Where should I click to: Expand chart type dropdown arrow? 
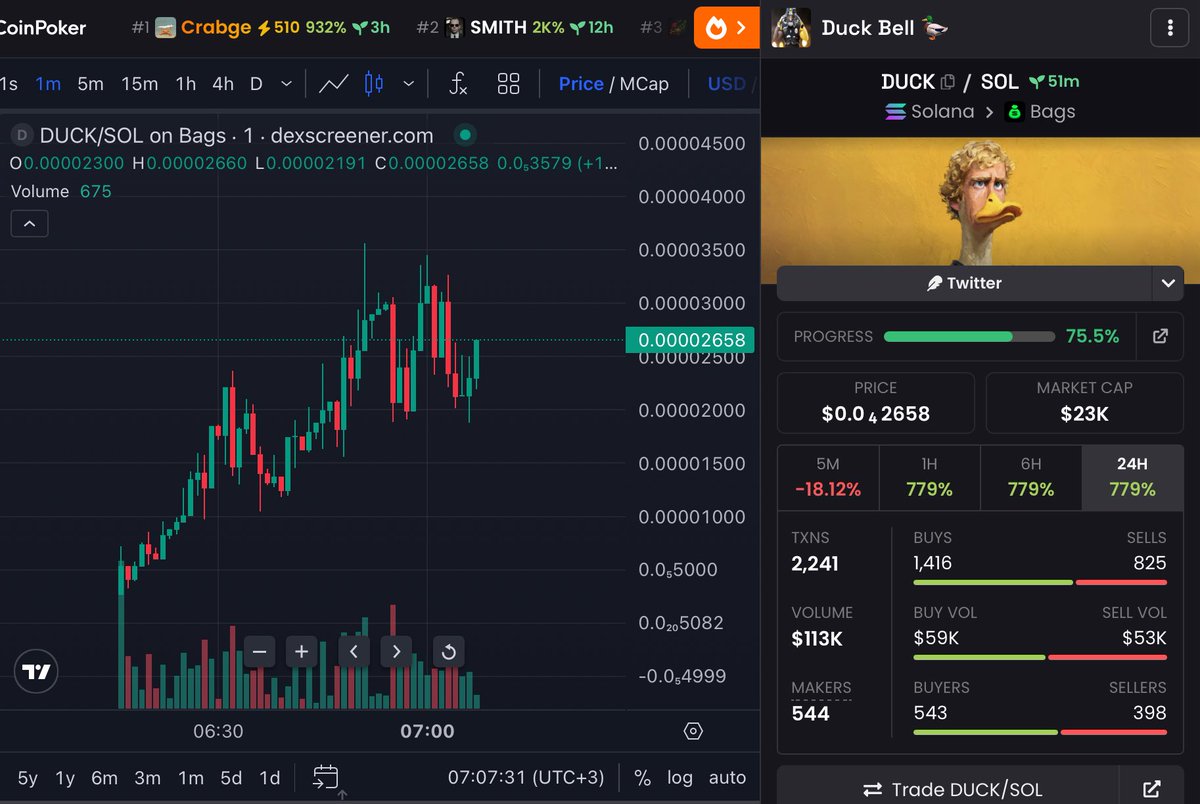pyautogui.click(x=408, y=84)
